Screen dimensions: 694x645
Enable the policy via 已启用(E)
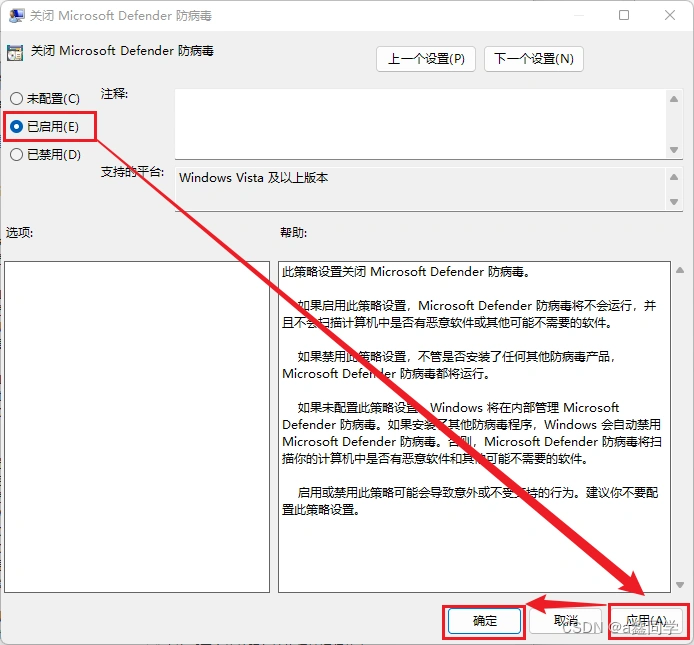tap(16, 127)
